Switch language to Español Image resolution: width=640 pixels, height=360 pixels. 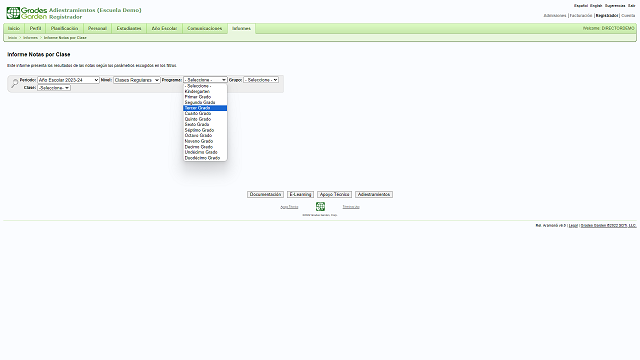click(x=581, y=6)
